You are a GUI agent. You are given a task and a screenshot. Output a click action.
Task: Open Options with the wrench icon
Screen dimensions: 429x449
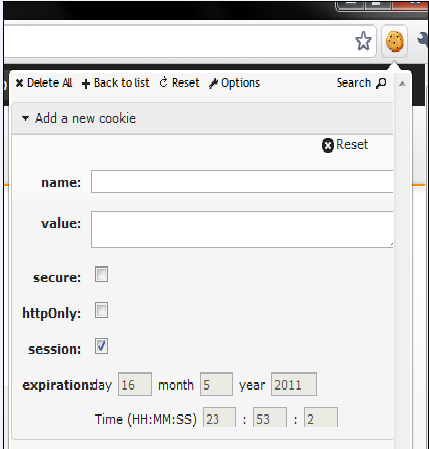coord(213,83)
